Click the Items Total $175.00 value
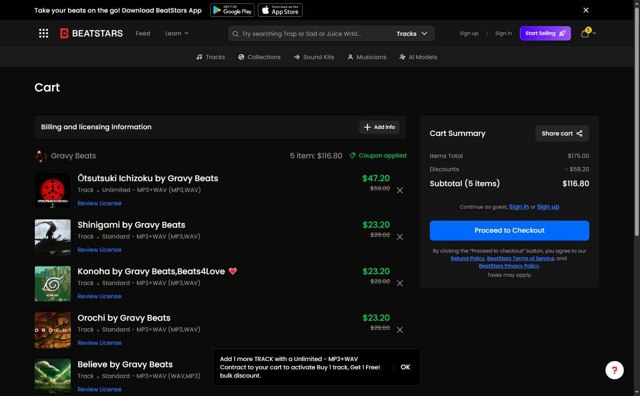The width and height of the screenshot is (640, 396). click(578, 156)
